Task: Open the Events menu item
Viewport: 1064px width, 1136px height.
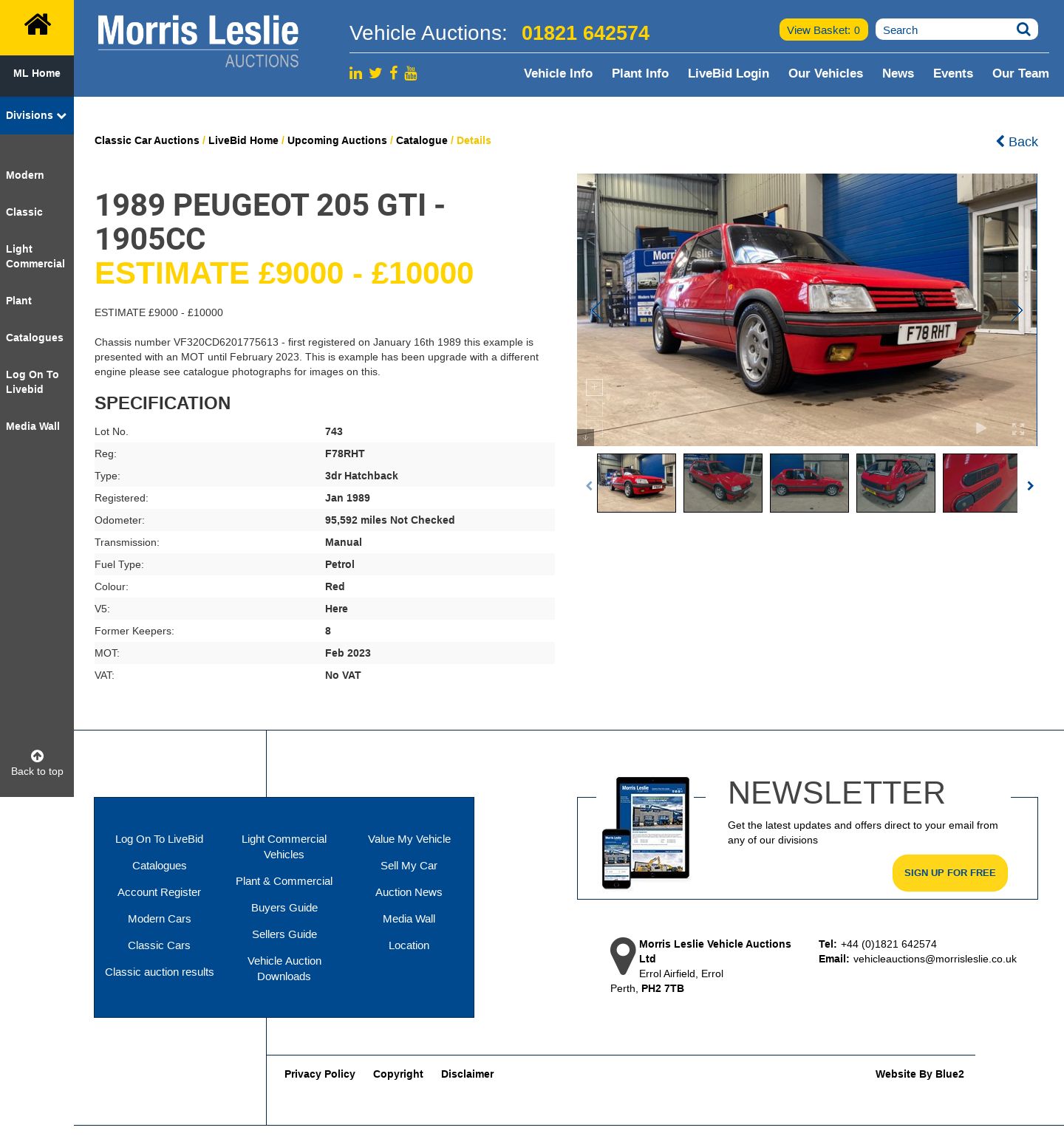Action: tap(953, 73)
